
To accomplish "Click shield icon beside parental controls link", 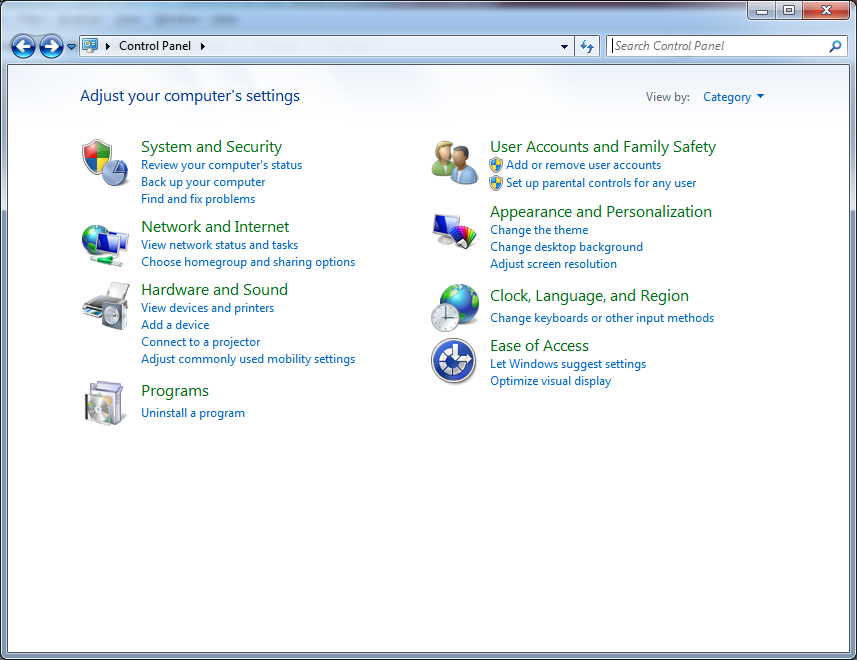I will pos(496,183).
